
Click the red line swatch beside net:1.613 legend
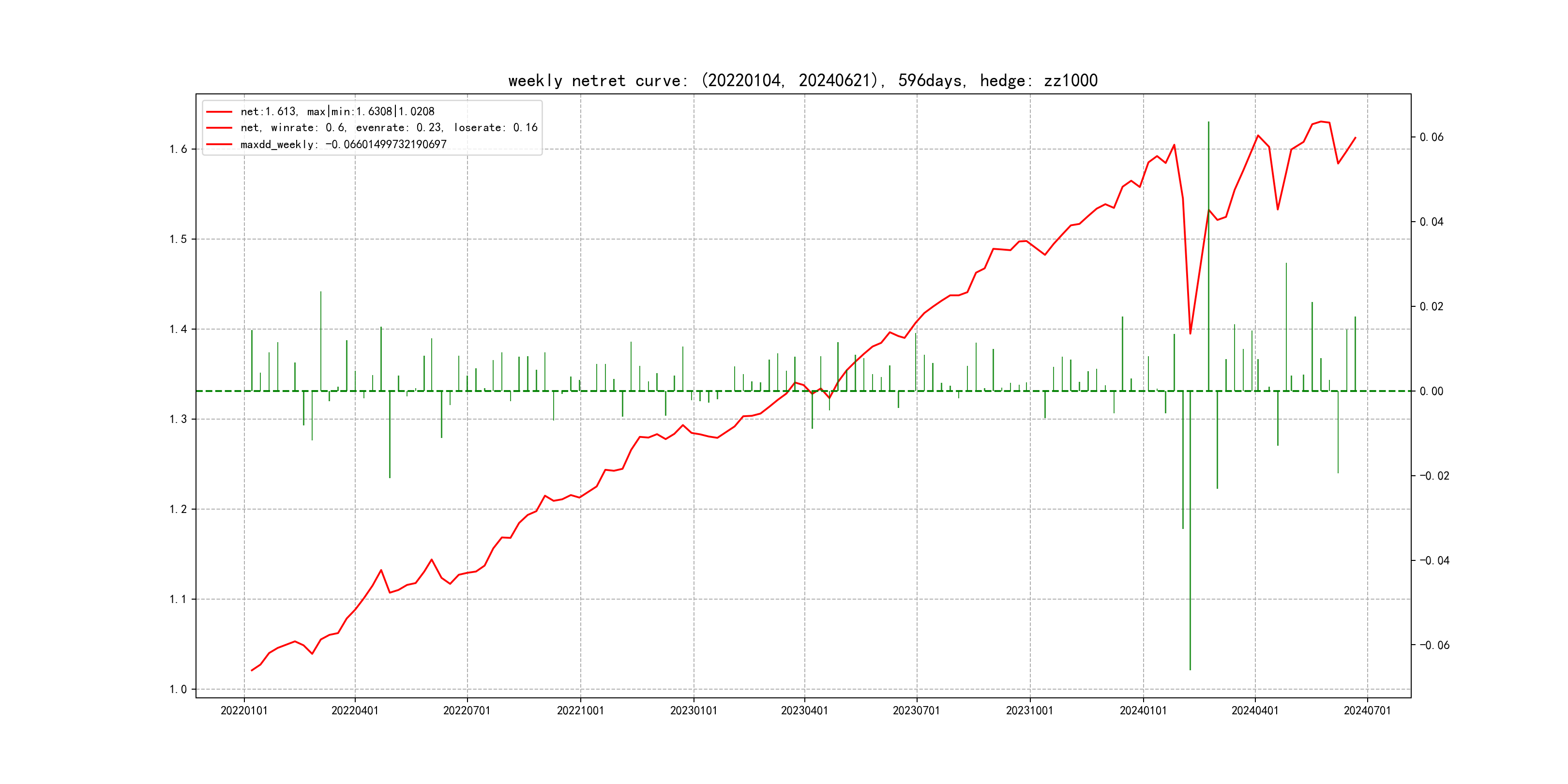click(219, 112)
